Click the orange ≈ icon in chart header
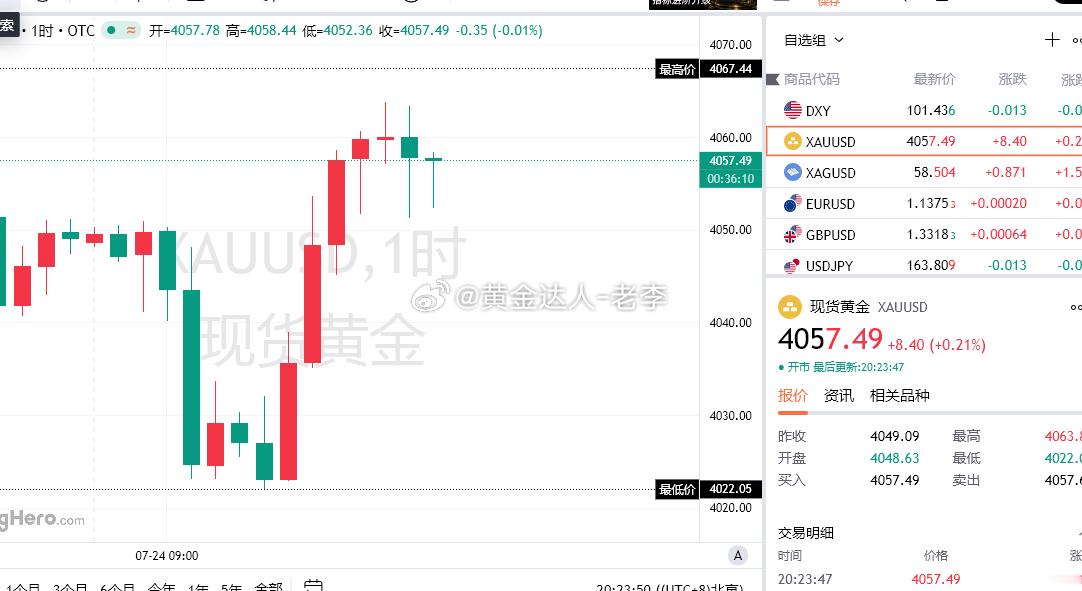Viewport: 1082px width, 591px height. 130,30
